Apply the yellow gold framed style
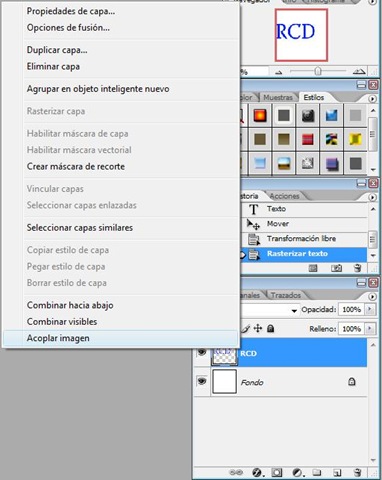Image resolution: width=382 pixels, height=480 pixels. coord(355,139)
